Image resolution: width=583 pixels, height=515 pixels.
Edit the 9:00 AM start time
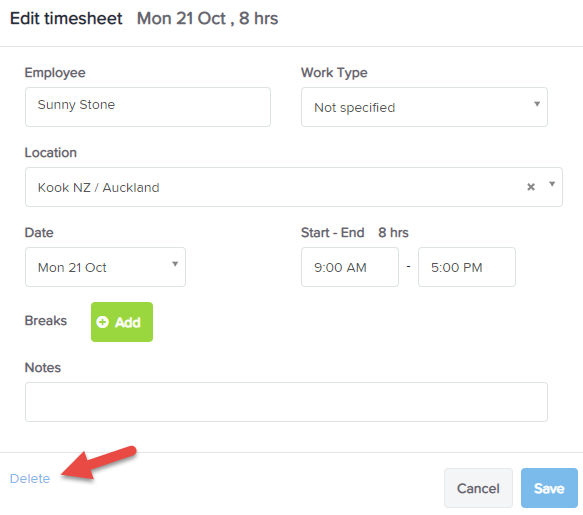pyautogui.click(x=350, y=267)
